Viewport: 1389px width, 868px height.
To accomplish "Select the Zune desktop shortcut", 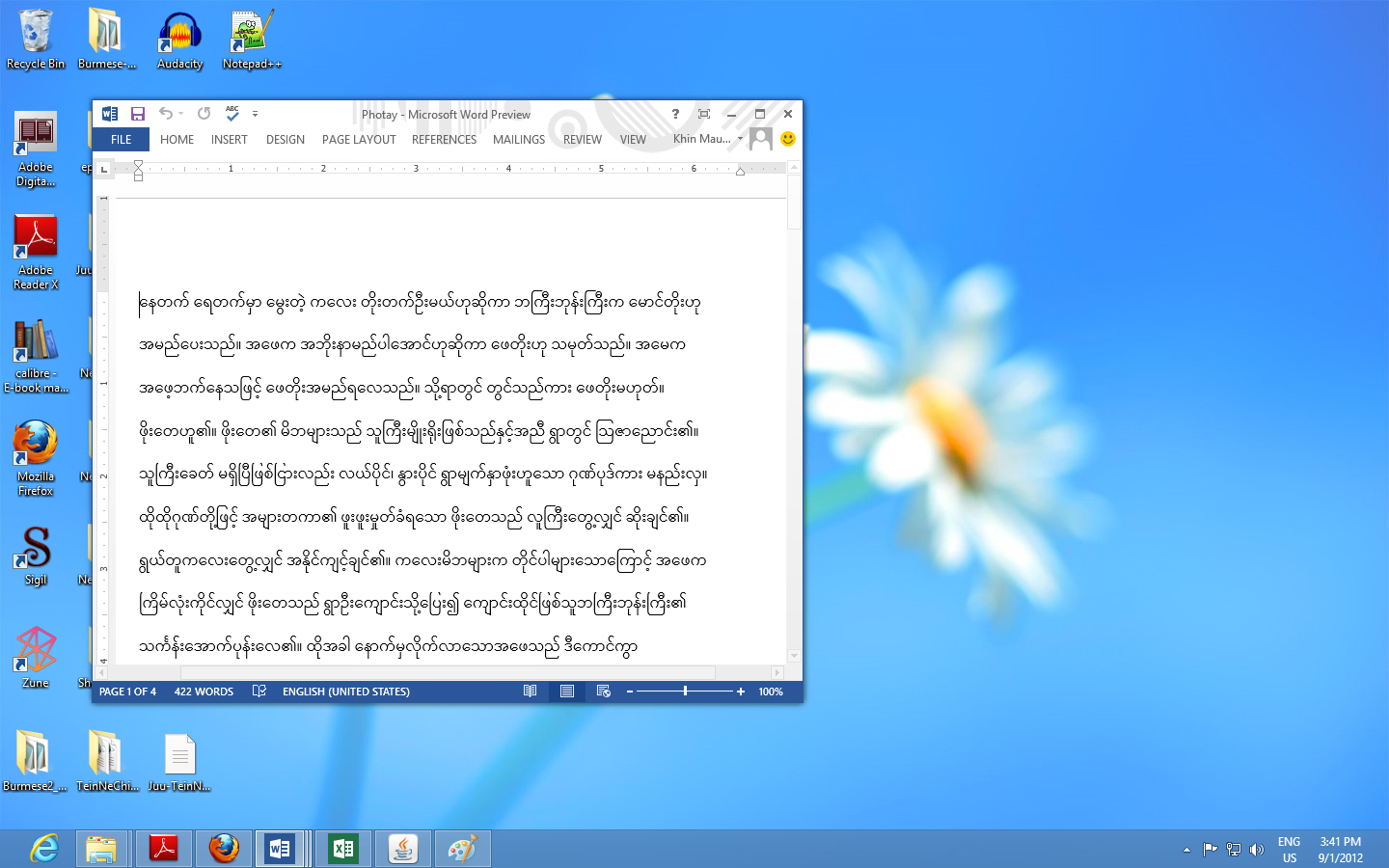I will [x=36, y=659].
